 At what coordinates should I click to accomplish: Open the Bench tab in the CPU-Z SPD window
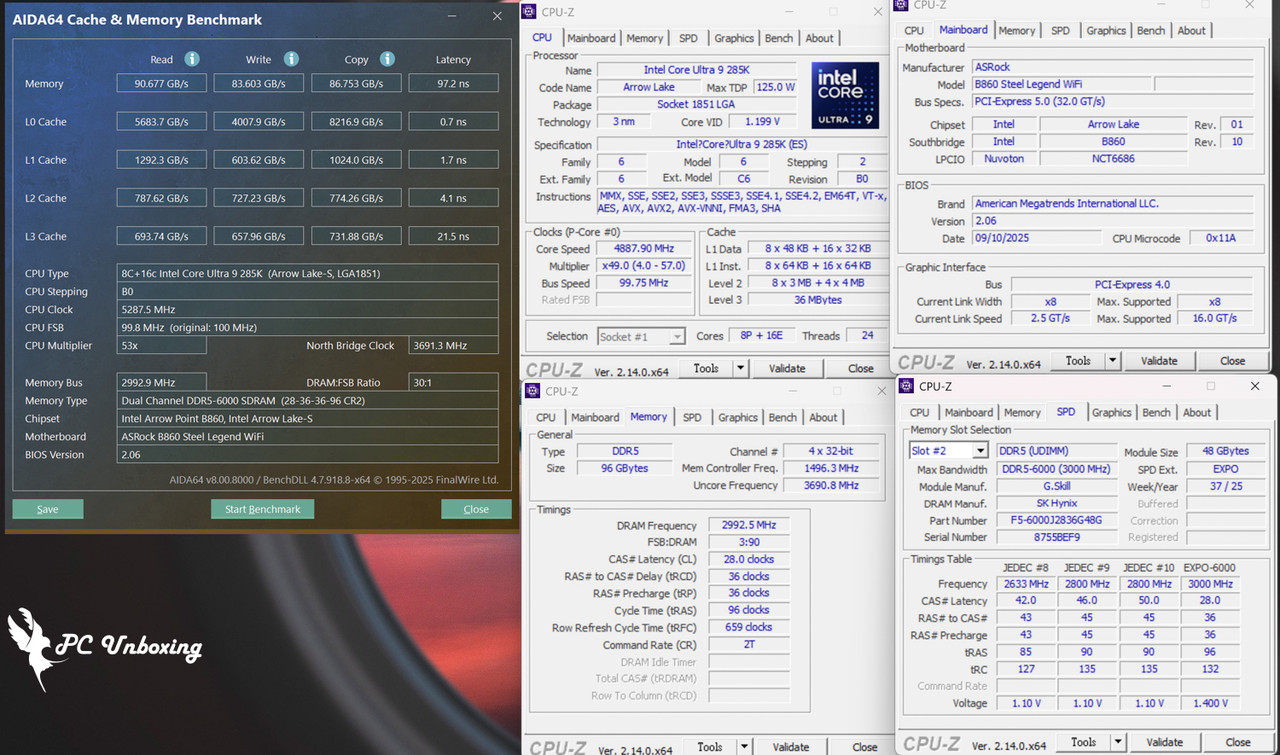tap(1156, 412)
